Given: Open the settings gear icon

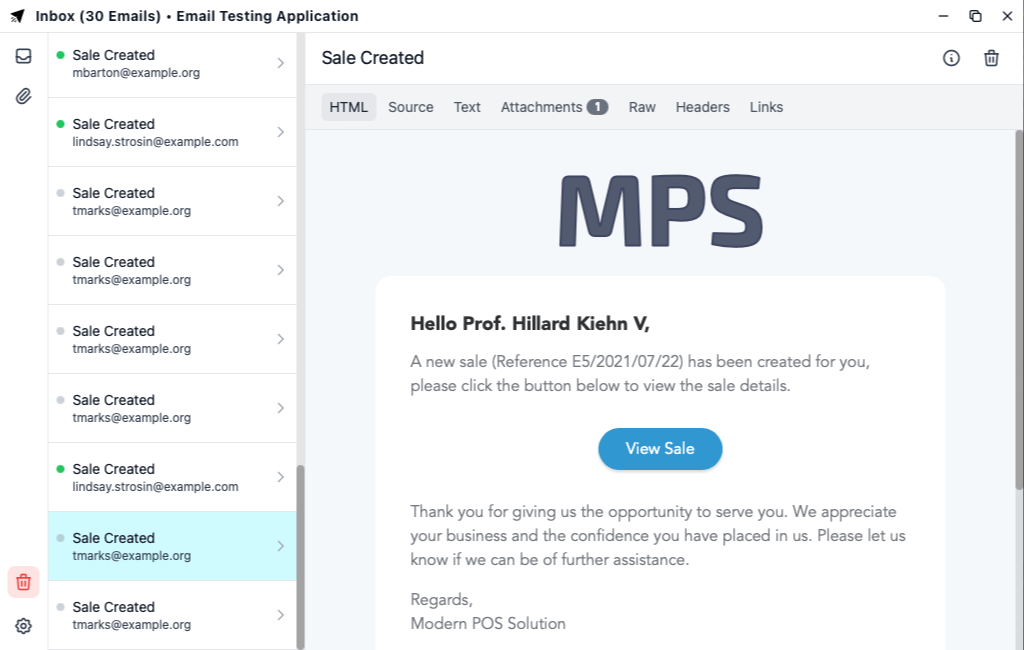Looking at the screenshot, I should tap(23, 626).
